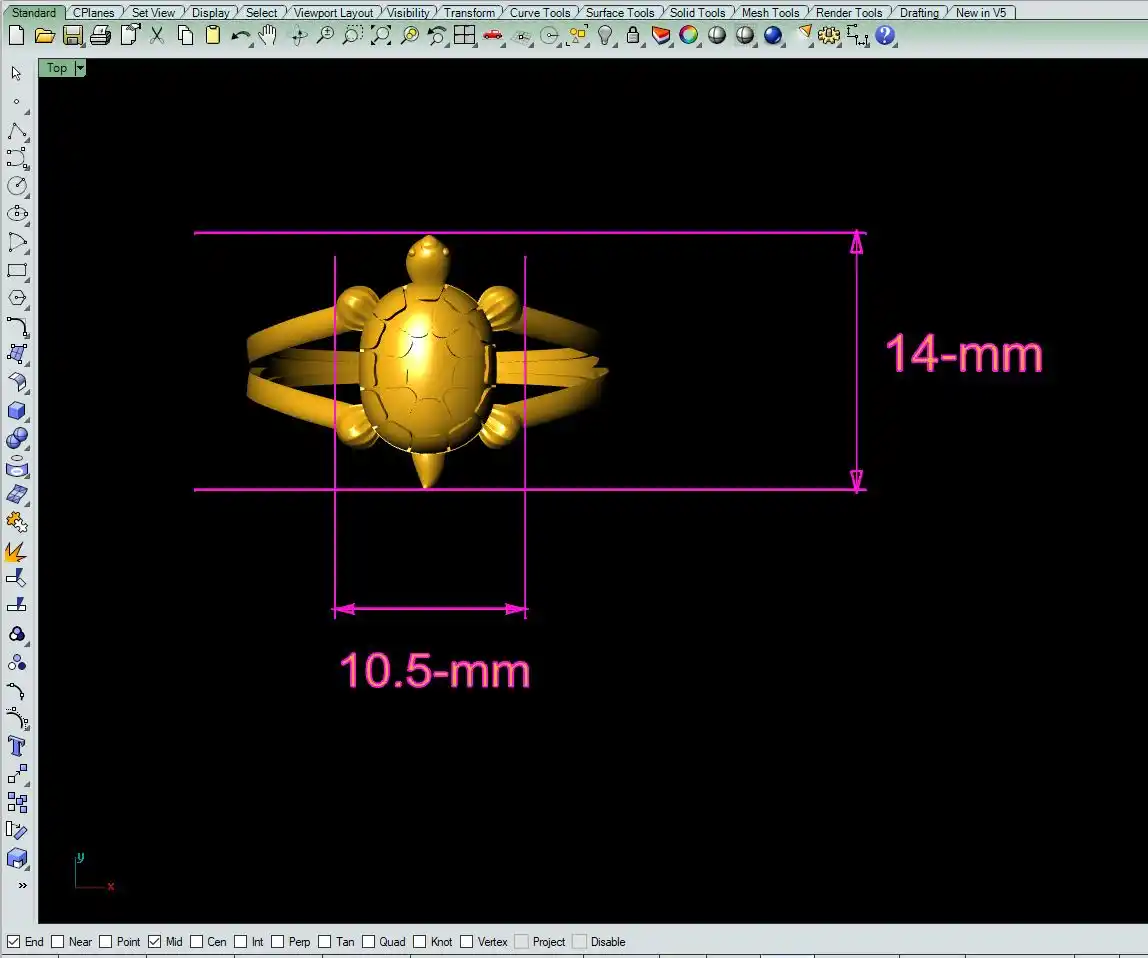1148x958 pixels.
Task: Switch to the Curve Tools tab
Action: (x=540, y=13)
